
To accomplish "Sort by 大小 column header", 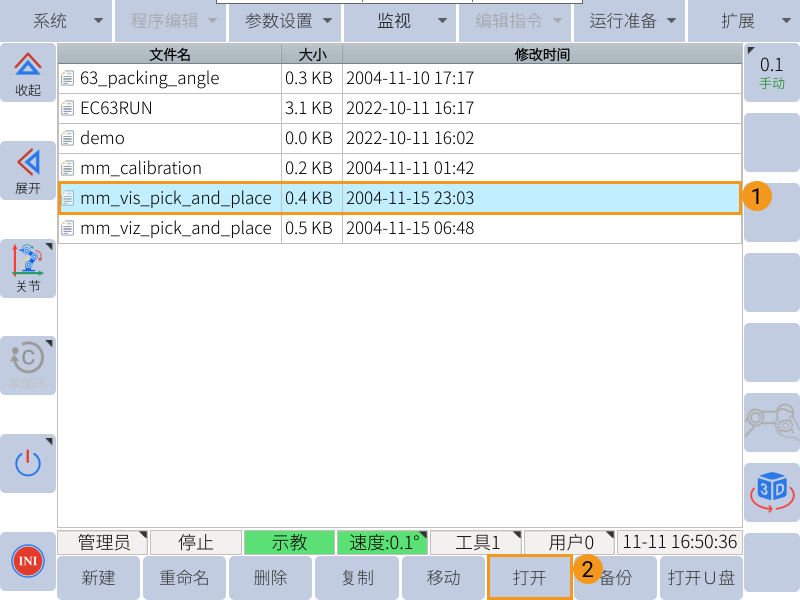I will click(312, 54).
